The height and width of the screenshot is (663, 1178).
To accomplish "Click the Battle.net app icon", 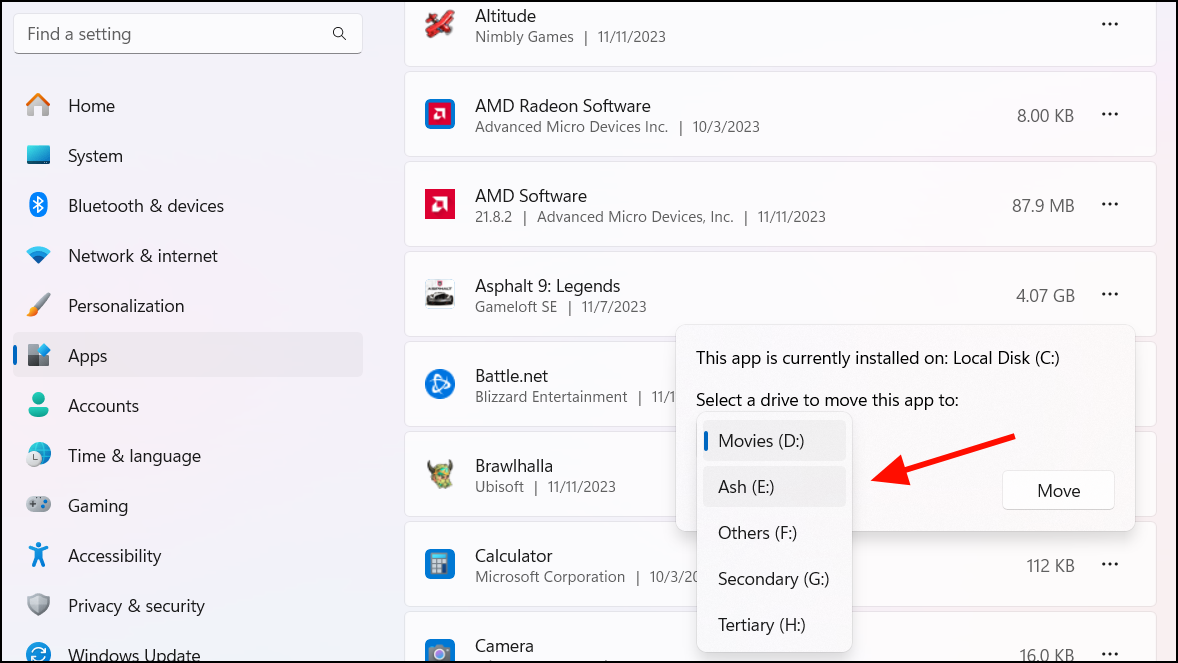I will pos(439,384).
